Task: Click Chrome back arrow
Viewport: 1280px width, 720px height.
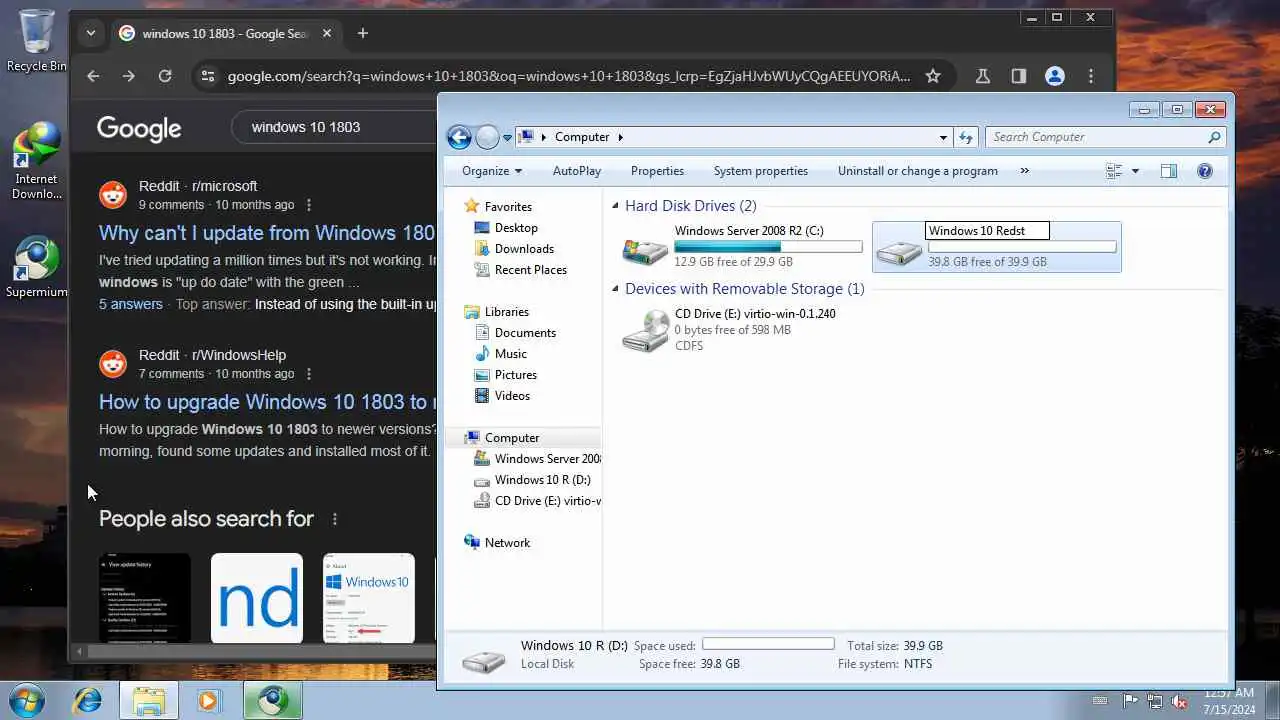Action: [93, 76]
